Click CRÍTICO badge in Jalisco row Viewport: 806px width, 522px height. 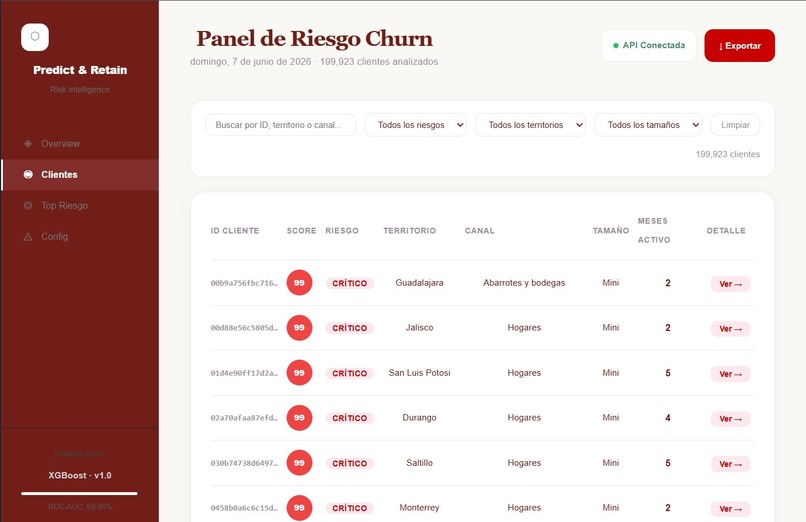point(350,328)
